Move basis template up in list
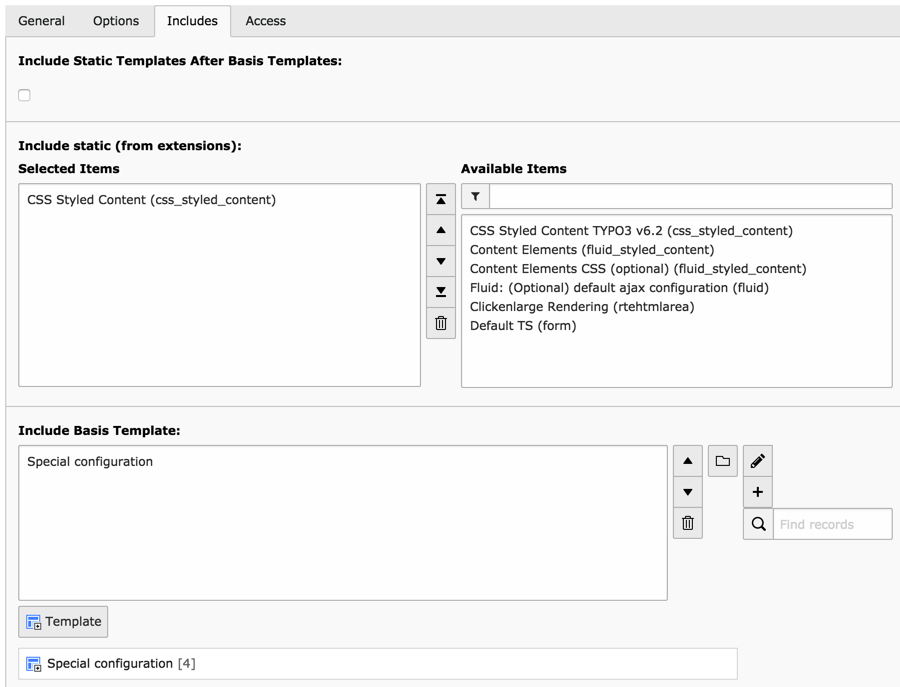The image size is (900, 687). (688, 461)
